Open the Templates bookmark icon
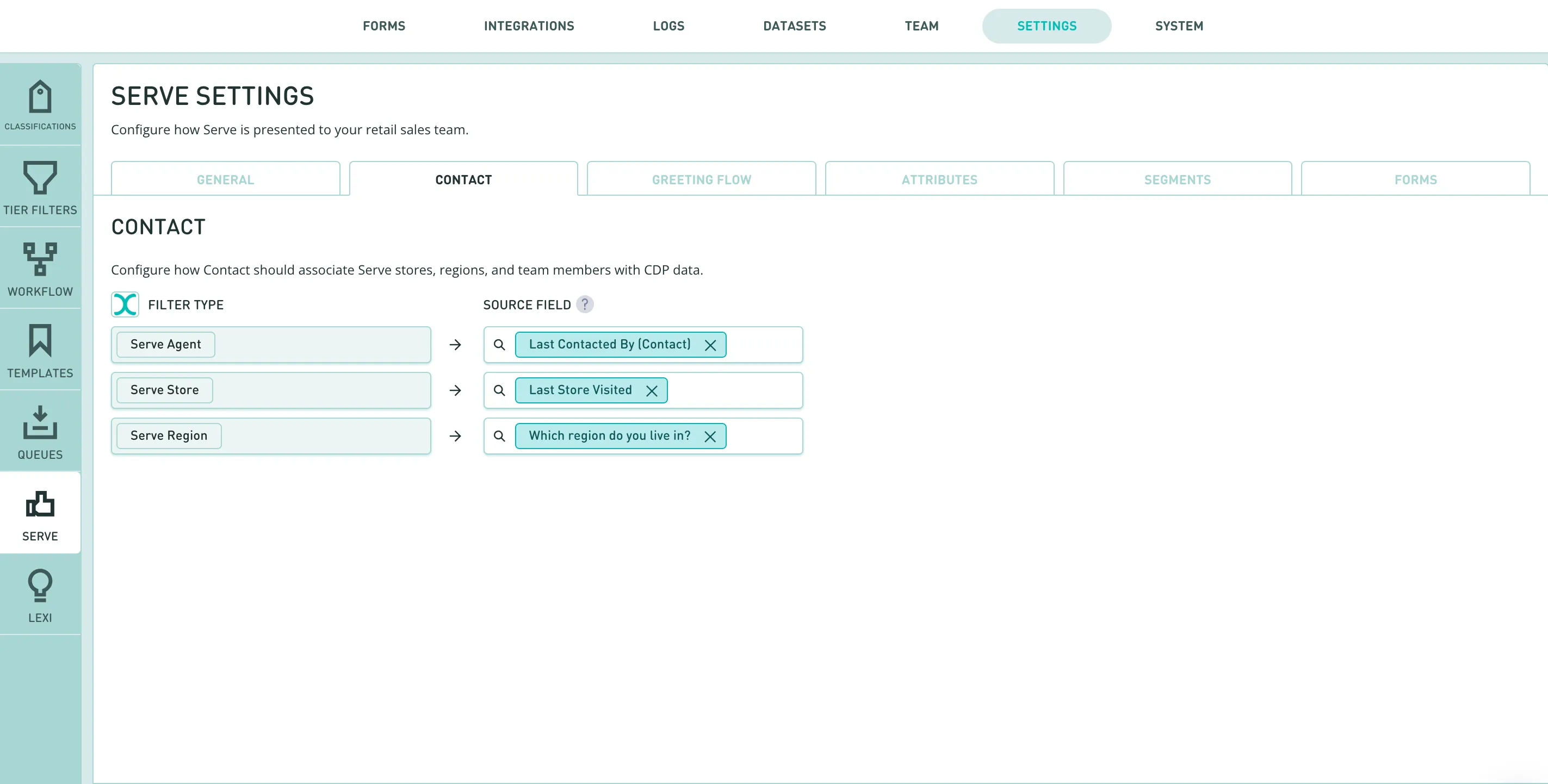Viewport: 1548px width, 784px height. pos(40,341)
